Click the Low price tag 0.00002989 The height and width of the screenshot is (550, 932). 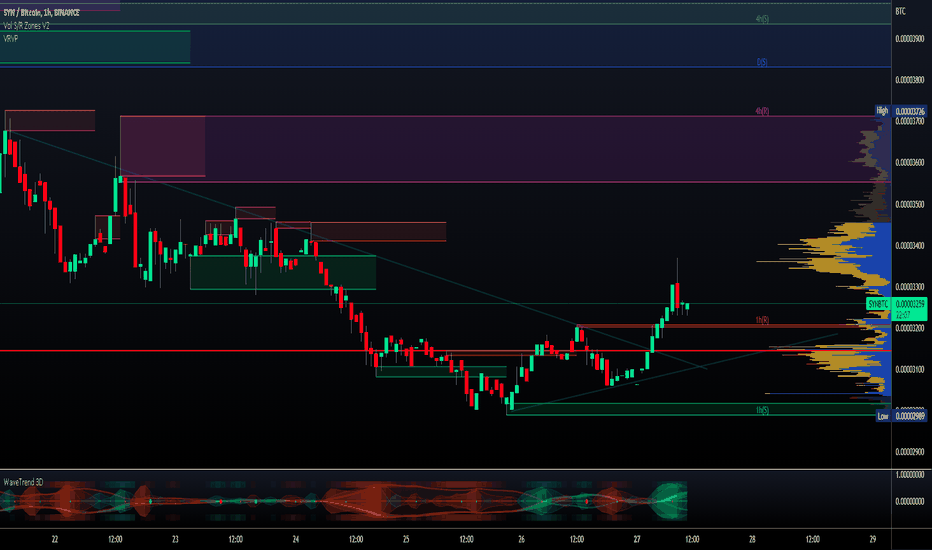[901, 416]
